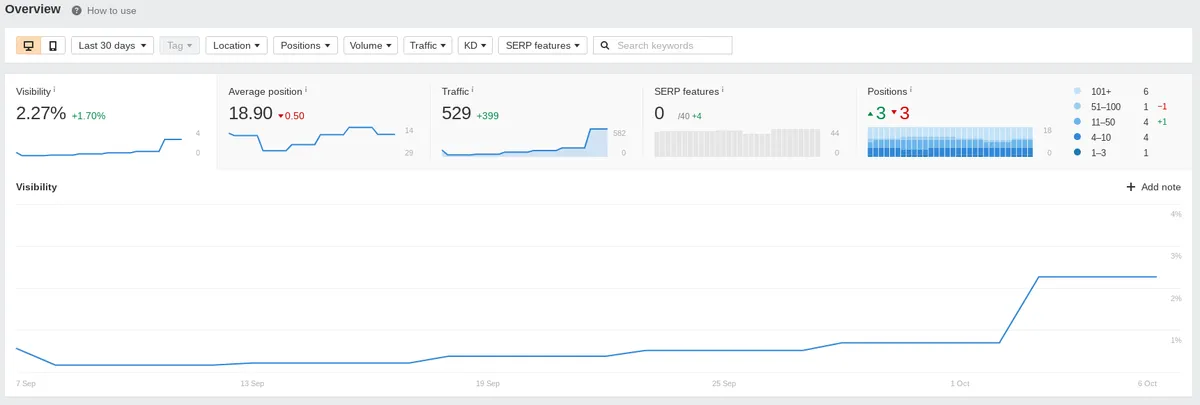Open the Volume filter dropdown
The height and width of the screenshot is (405, 1200).
click(x=371, y=45)
